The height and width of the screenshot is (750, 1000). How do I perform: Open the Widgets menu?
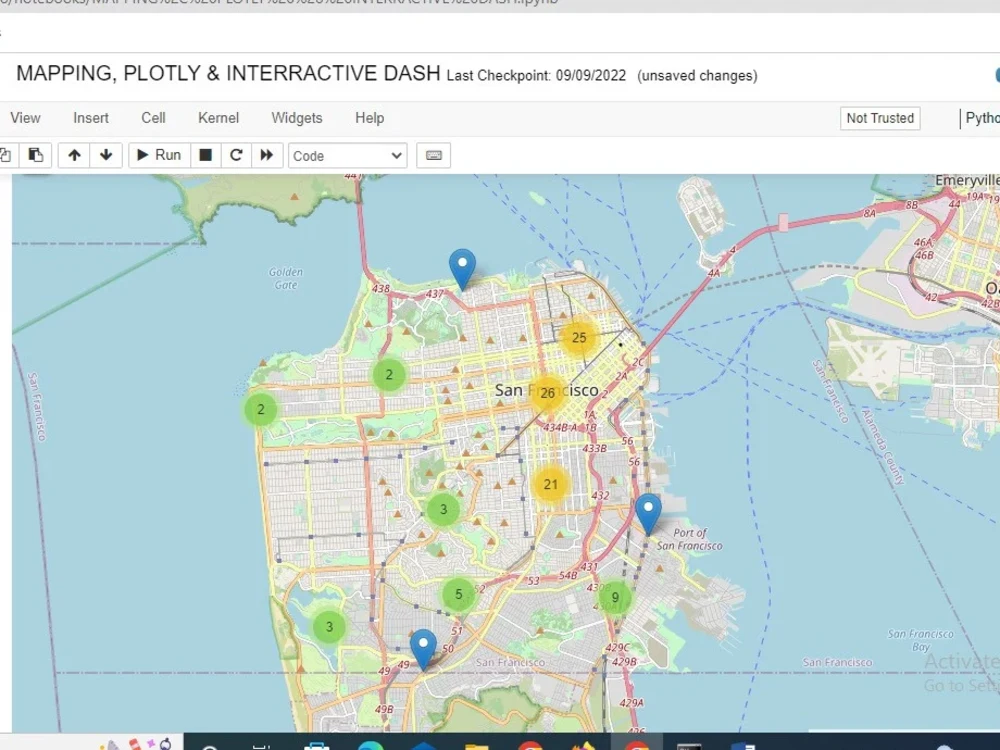coord(296,118)
